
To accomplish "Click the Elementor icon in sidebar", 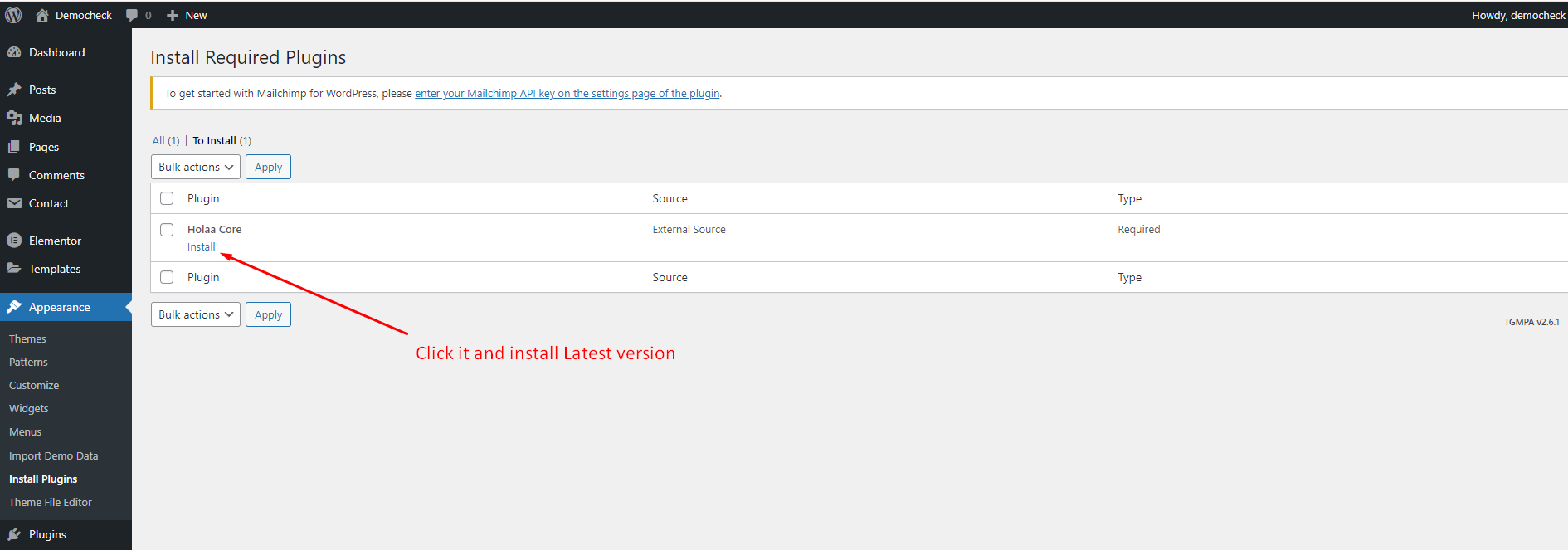I will coord(14,241).
